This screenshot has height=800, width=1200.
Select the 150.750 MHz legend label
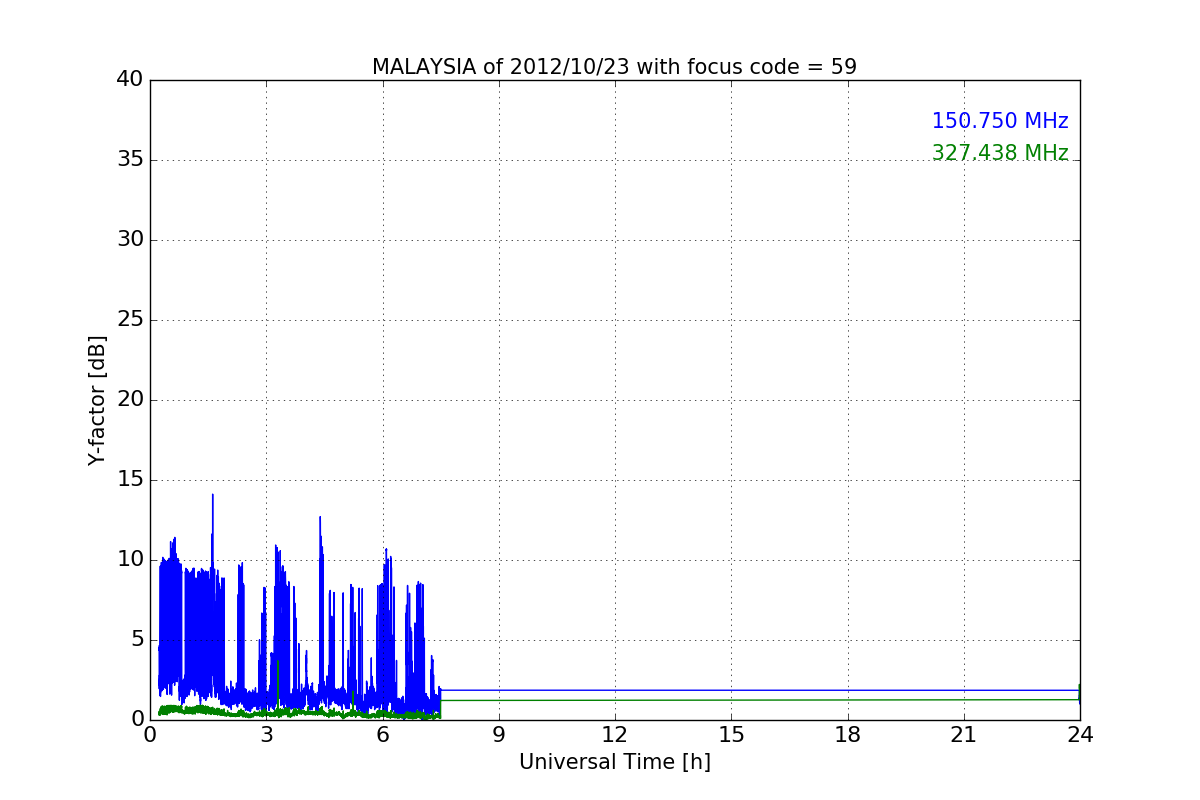[x=1000, y=121]
